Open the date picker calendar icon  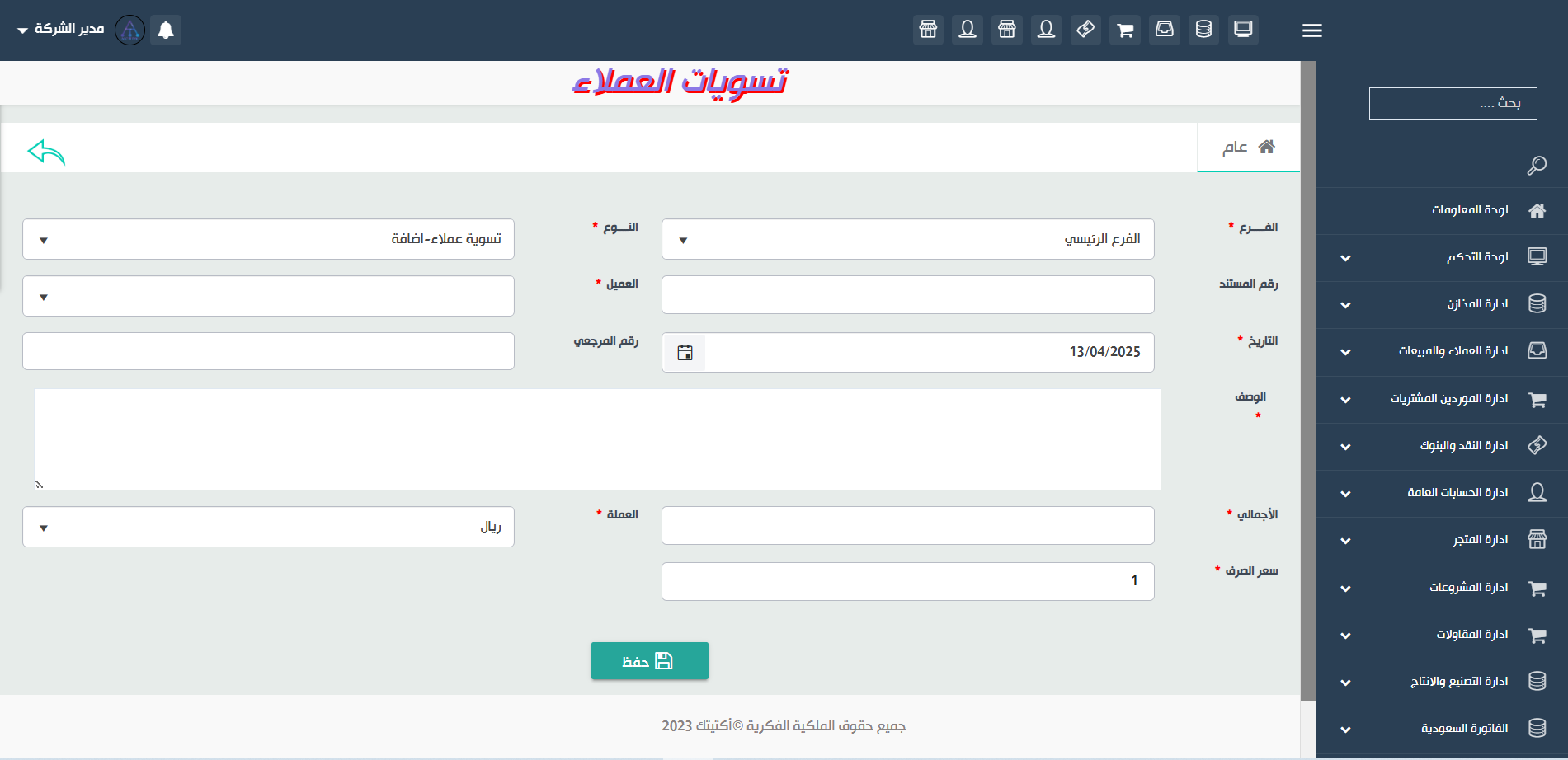[x=685, y=353]
